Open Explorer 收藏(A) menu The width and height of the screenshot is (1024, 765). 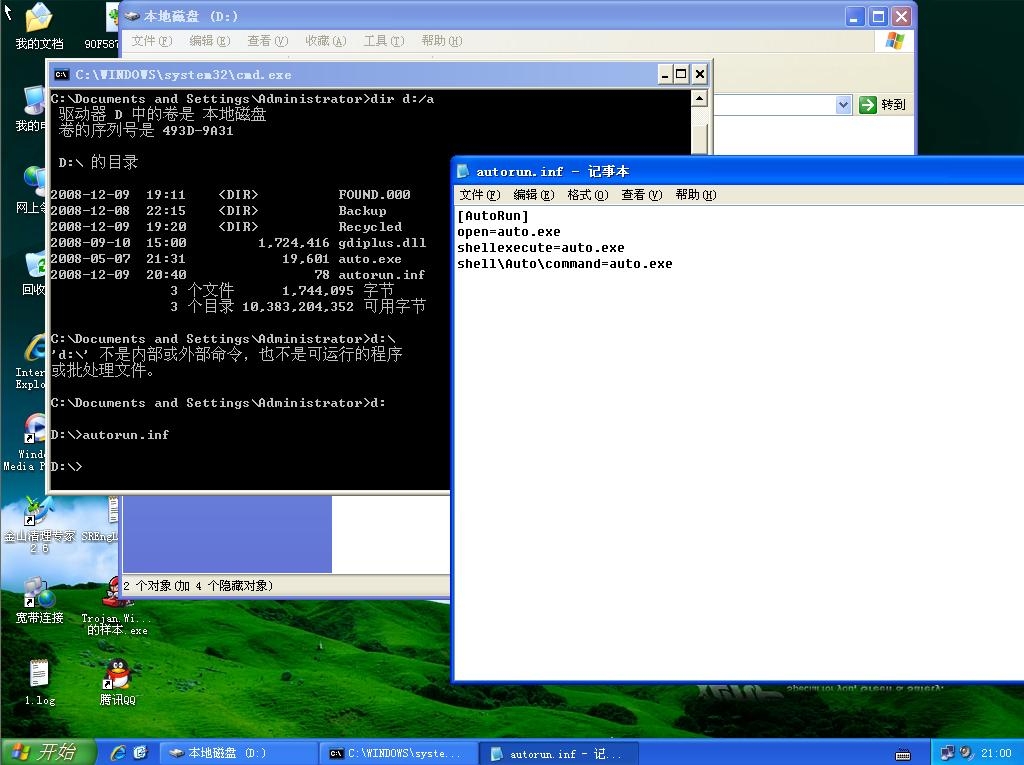tap(325, 41)
